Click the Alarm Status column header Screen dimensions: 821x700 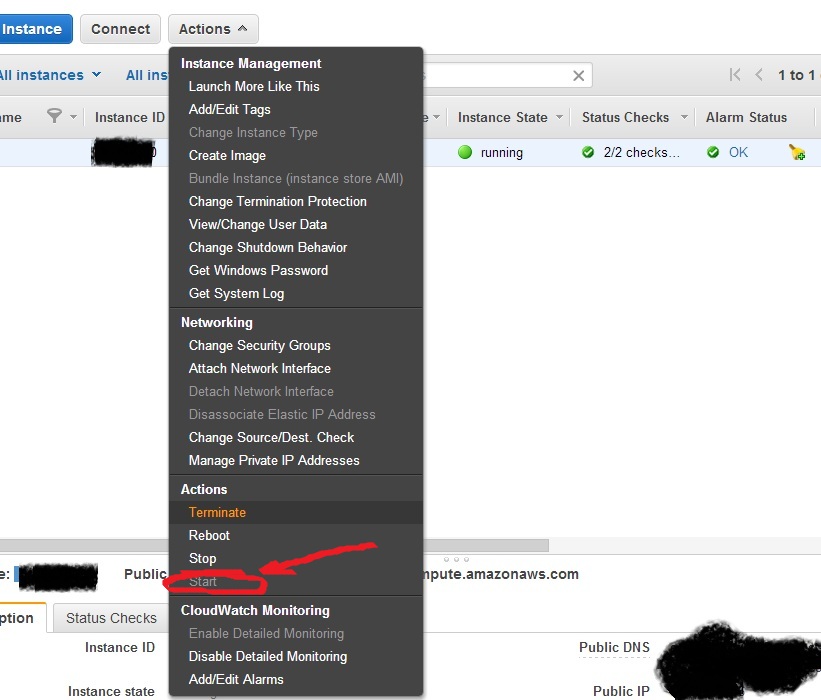[746, 117]
